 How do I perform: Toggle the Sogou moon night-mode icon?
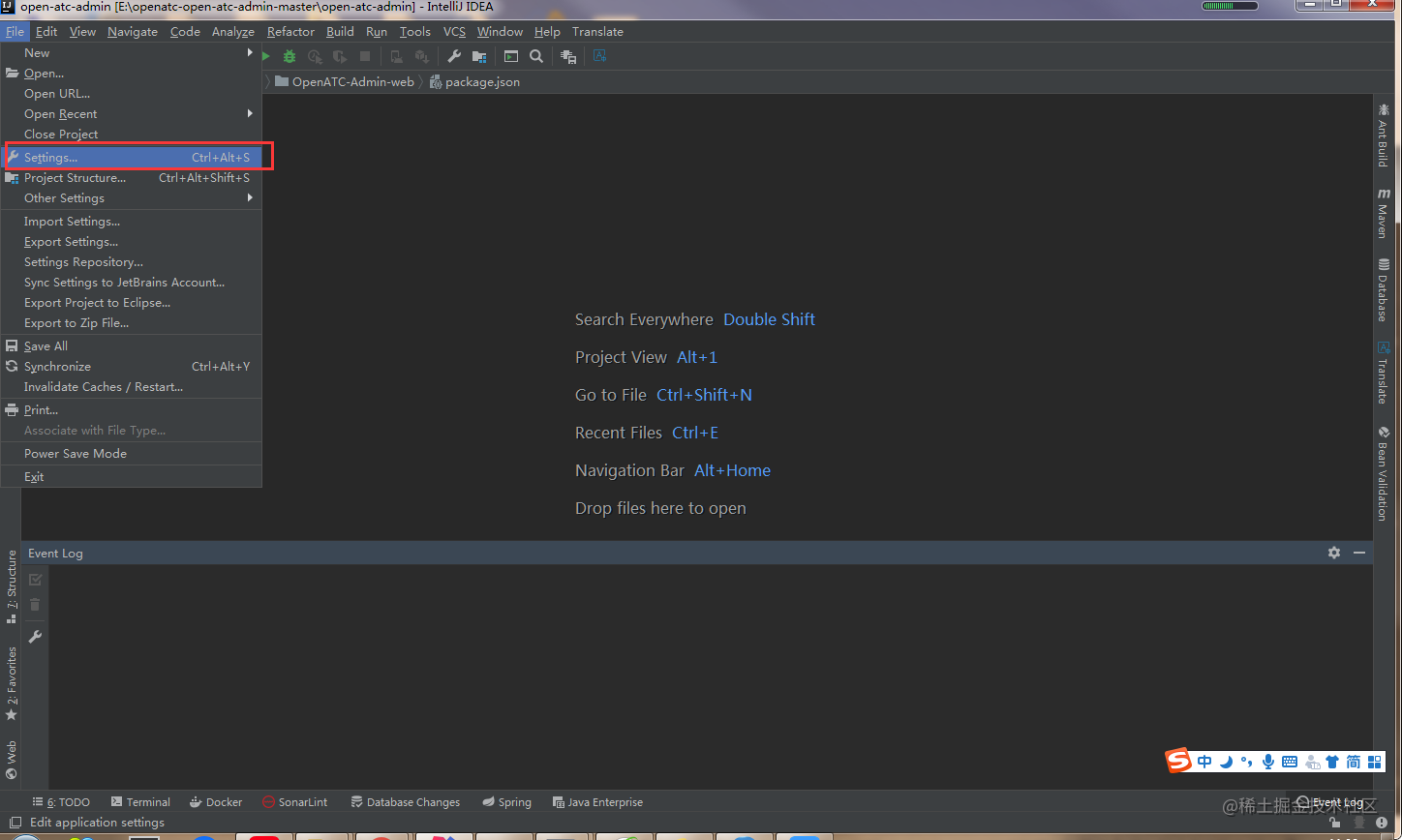pos(1226,762)
